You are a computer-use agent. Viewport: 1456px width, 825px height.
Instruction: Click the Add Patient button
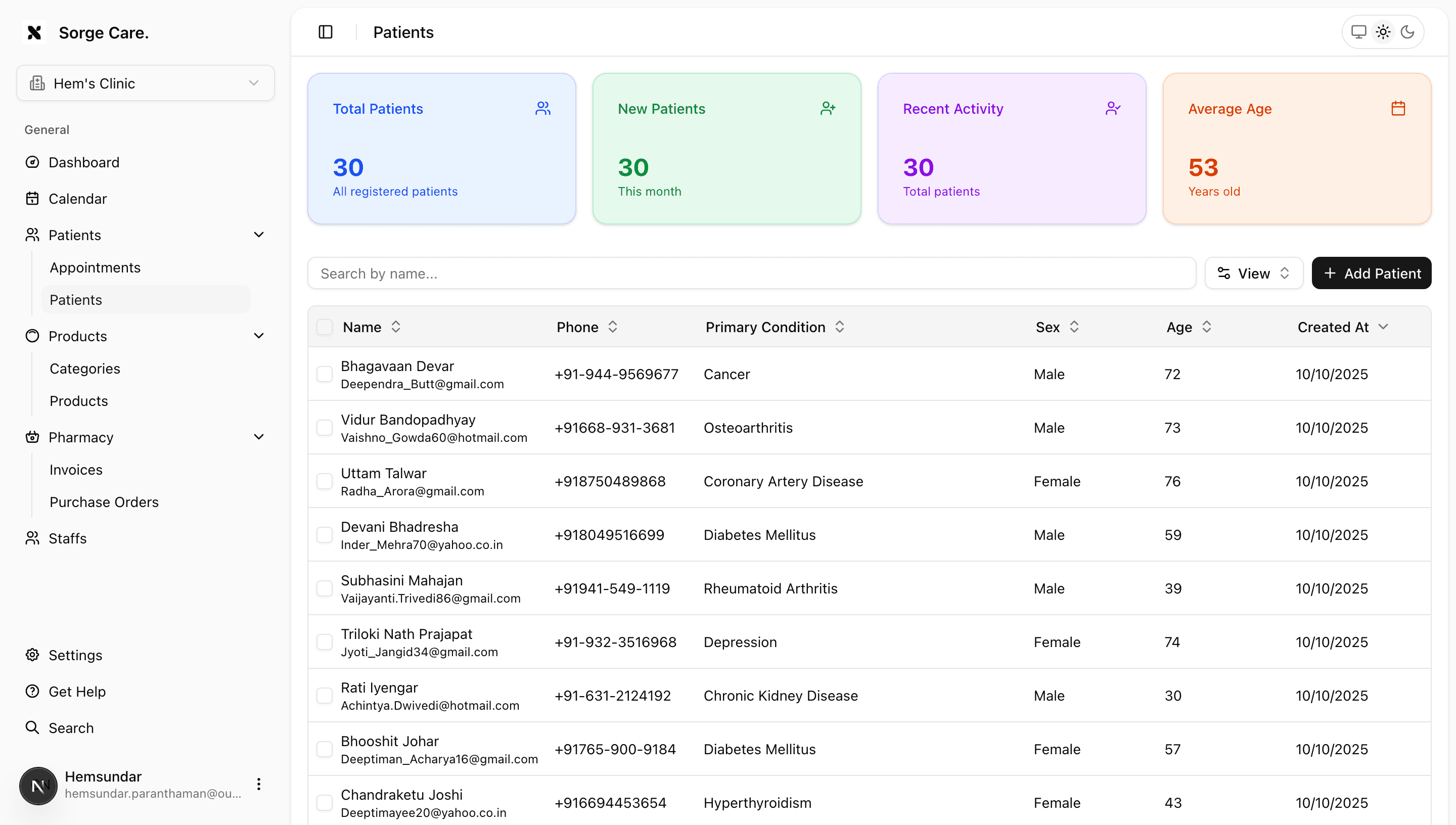pyautogui.click(x=1371, y=273)
